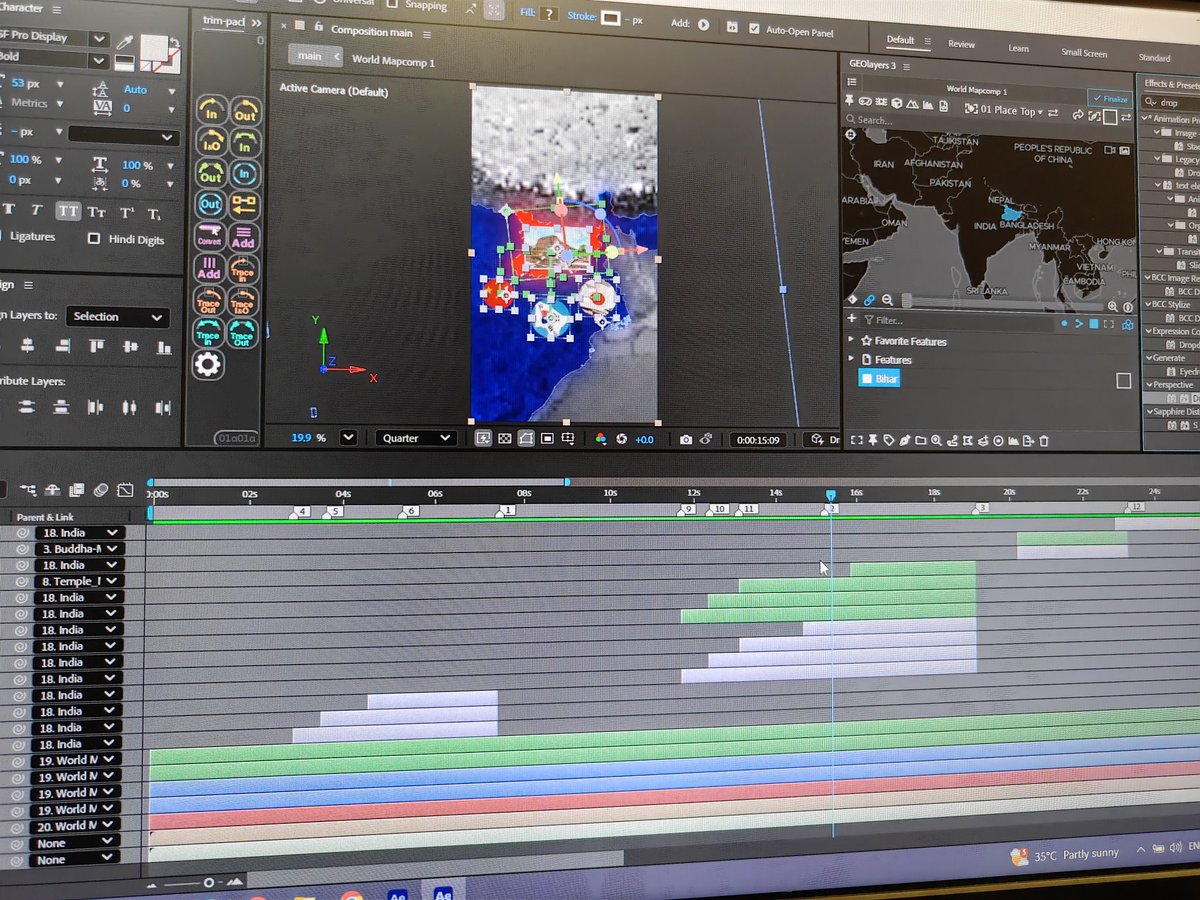1200x900 pixels.
Task: Switch to the Review workspace
Action: coord(961,44)
